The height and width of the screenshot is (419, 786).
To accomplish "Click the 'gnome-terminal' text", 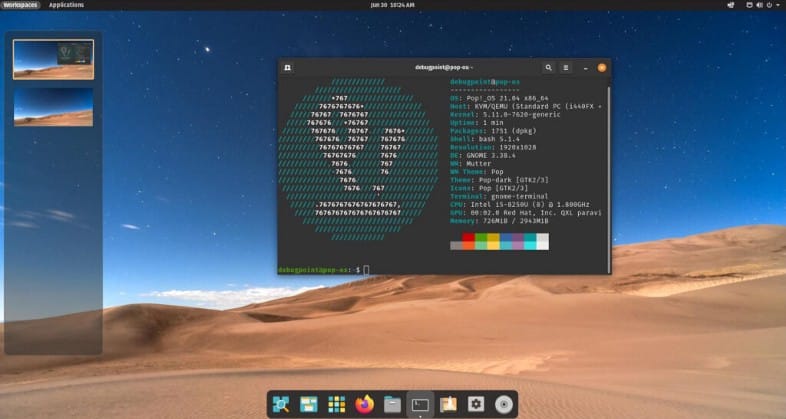I will (x=519, y=196).
